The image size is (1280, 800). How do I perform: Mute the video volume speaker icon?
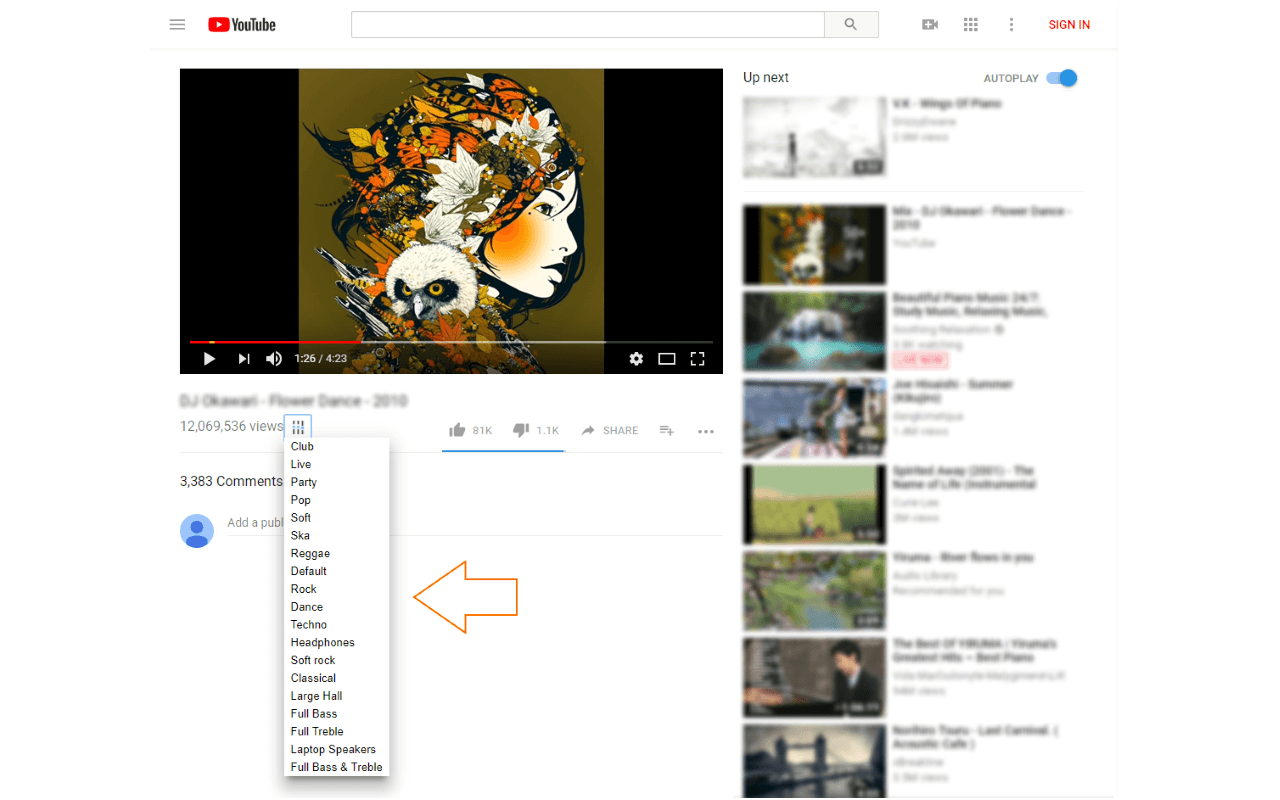(x=274, y=358)
